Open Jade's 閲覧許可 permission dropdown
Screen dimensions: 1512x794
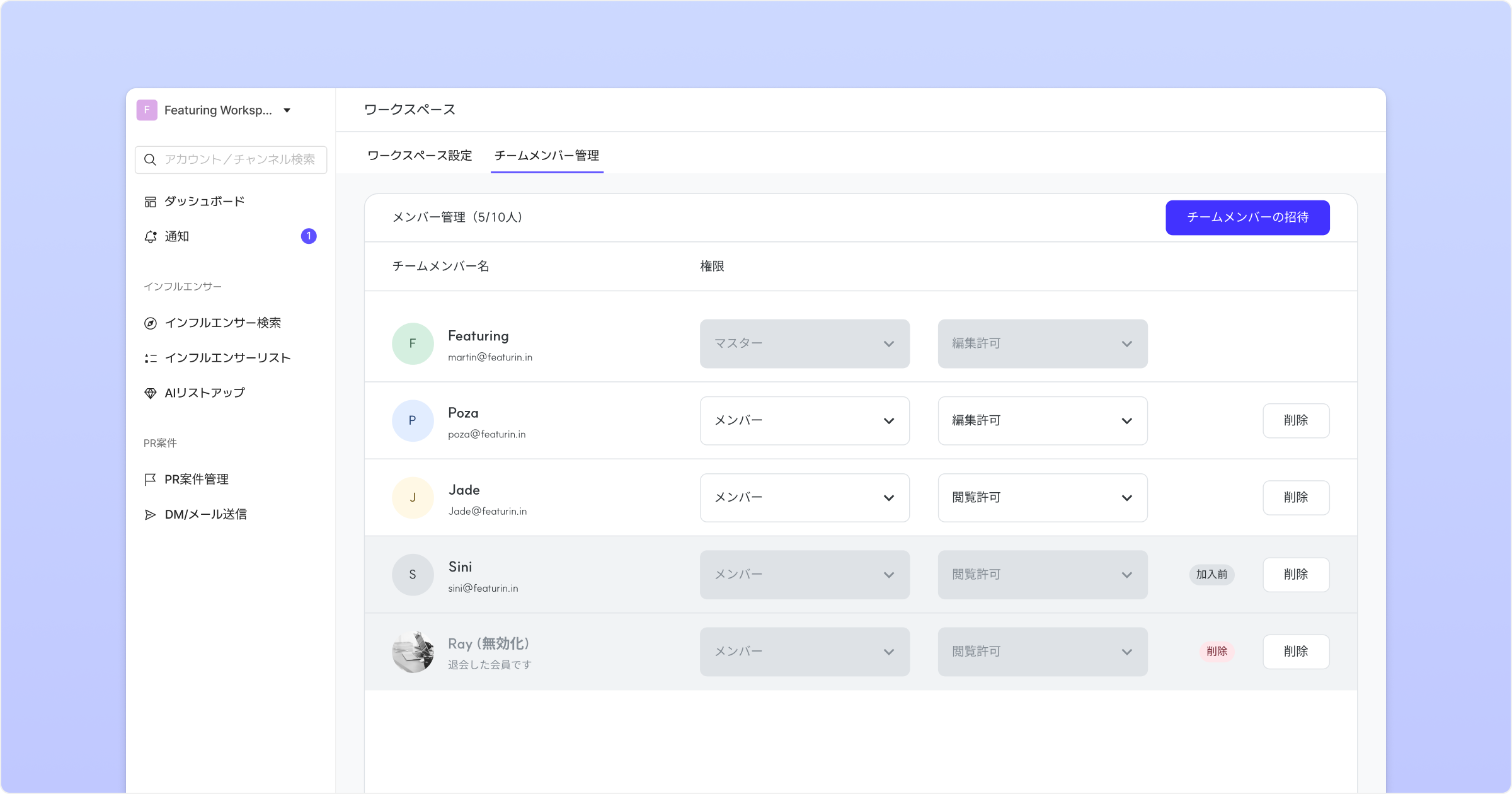coord(1042,498)
